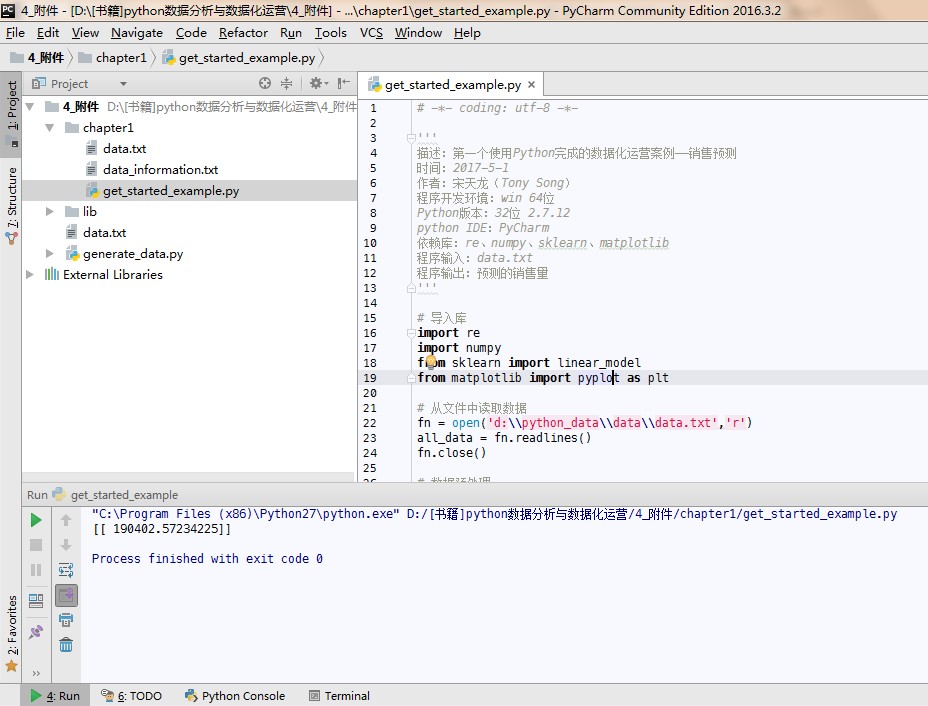The image size is (928, 706).
Task: Switch to the Python Console tab
Action: [x=235, y=696]
